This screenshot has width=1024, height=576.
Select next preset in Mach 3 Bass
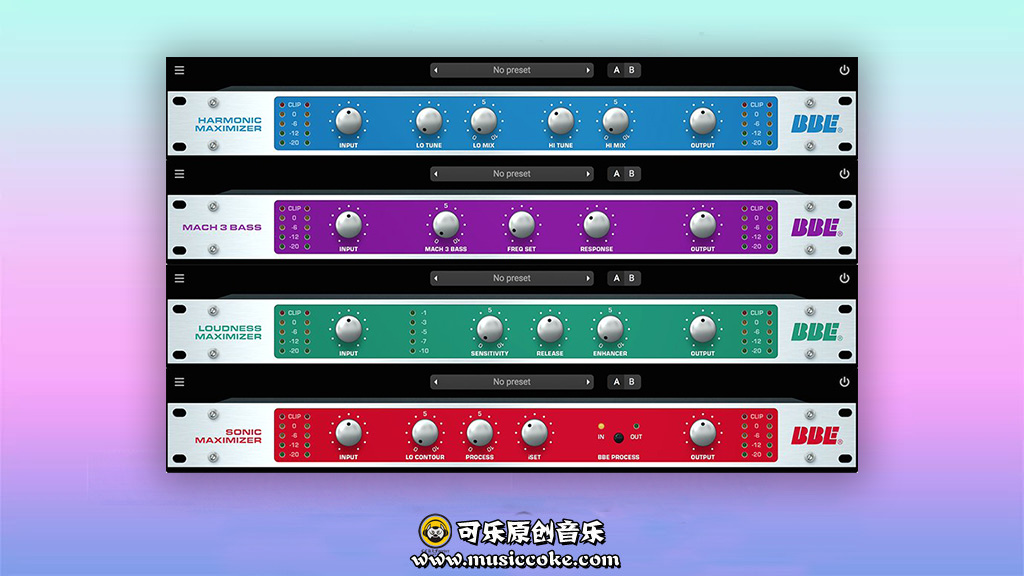coord(588,174)
